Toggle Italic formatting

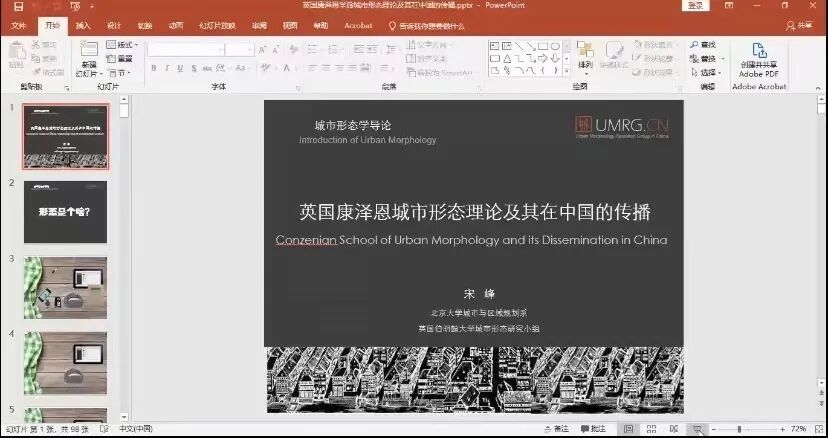[167, 69]
